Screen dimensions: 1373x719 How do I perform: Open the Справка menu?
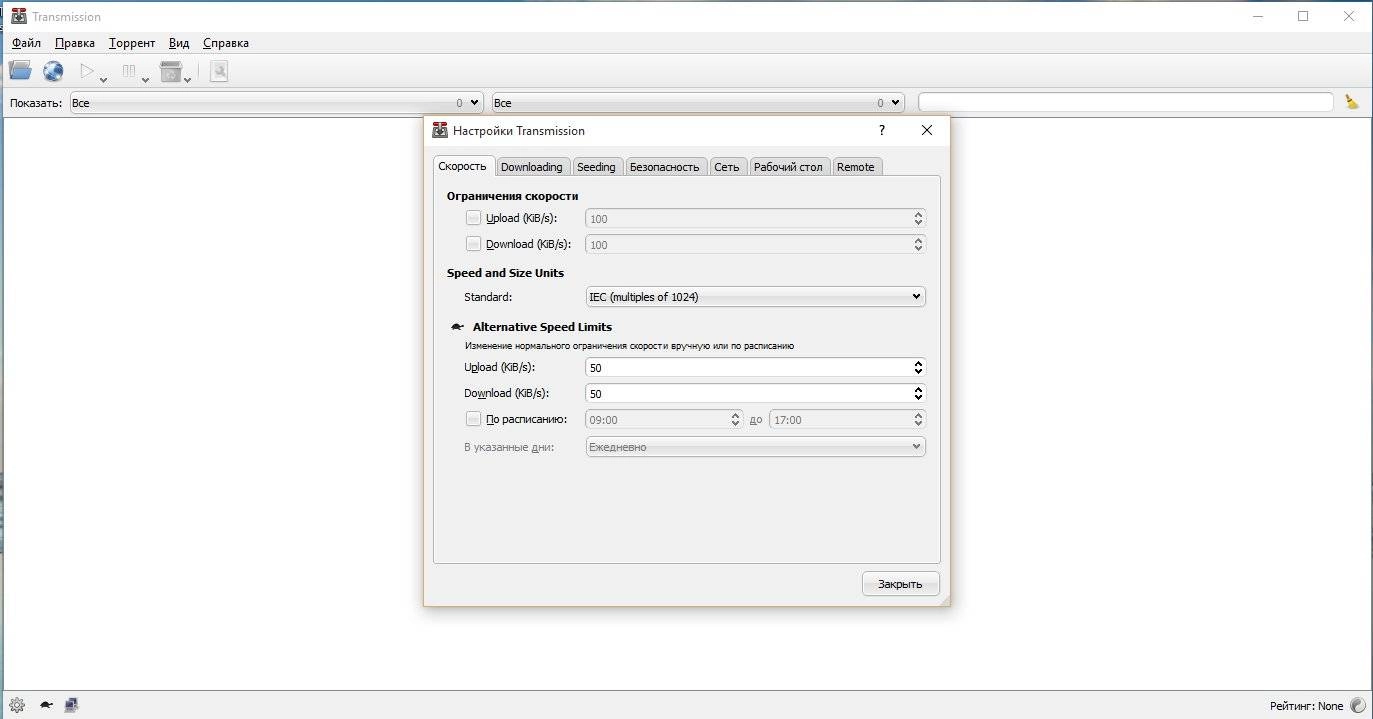(226, 43)
